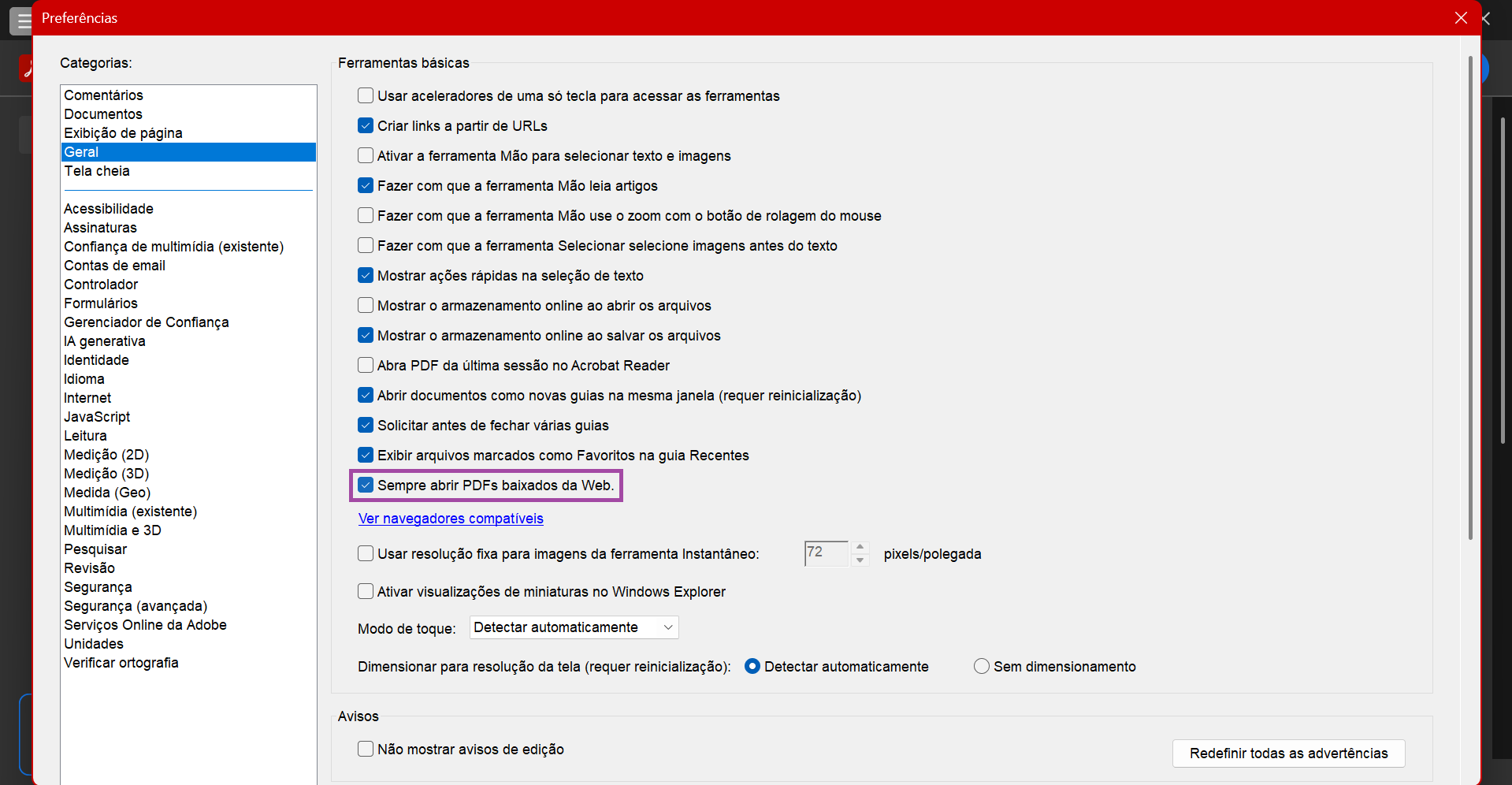Enable Mão tool mouse wheel zoom option
This screenshot has width=1512, height=785.
[366, 215]
